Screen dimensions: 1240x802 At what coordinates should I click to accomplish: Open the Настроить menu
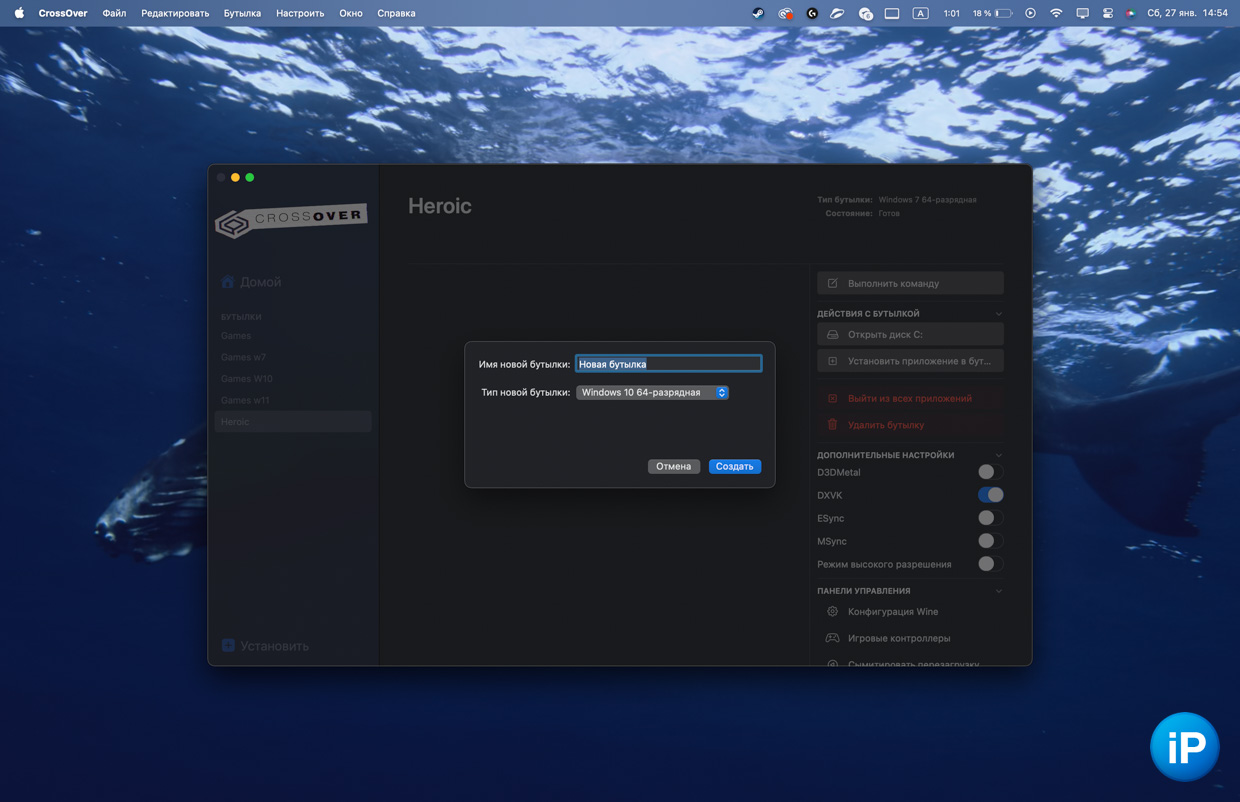click(300, 13)
